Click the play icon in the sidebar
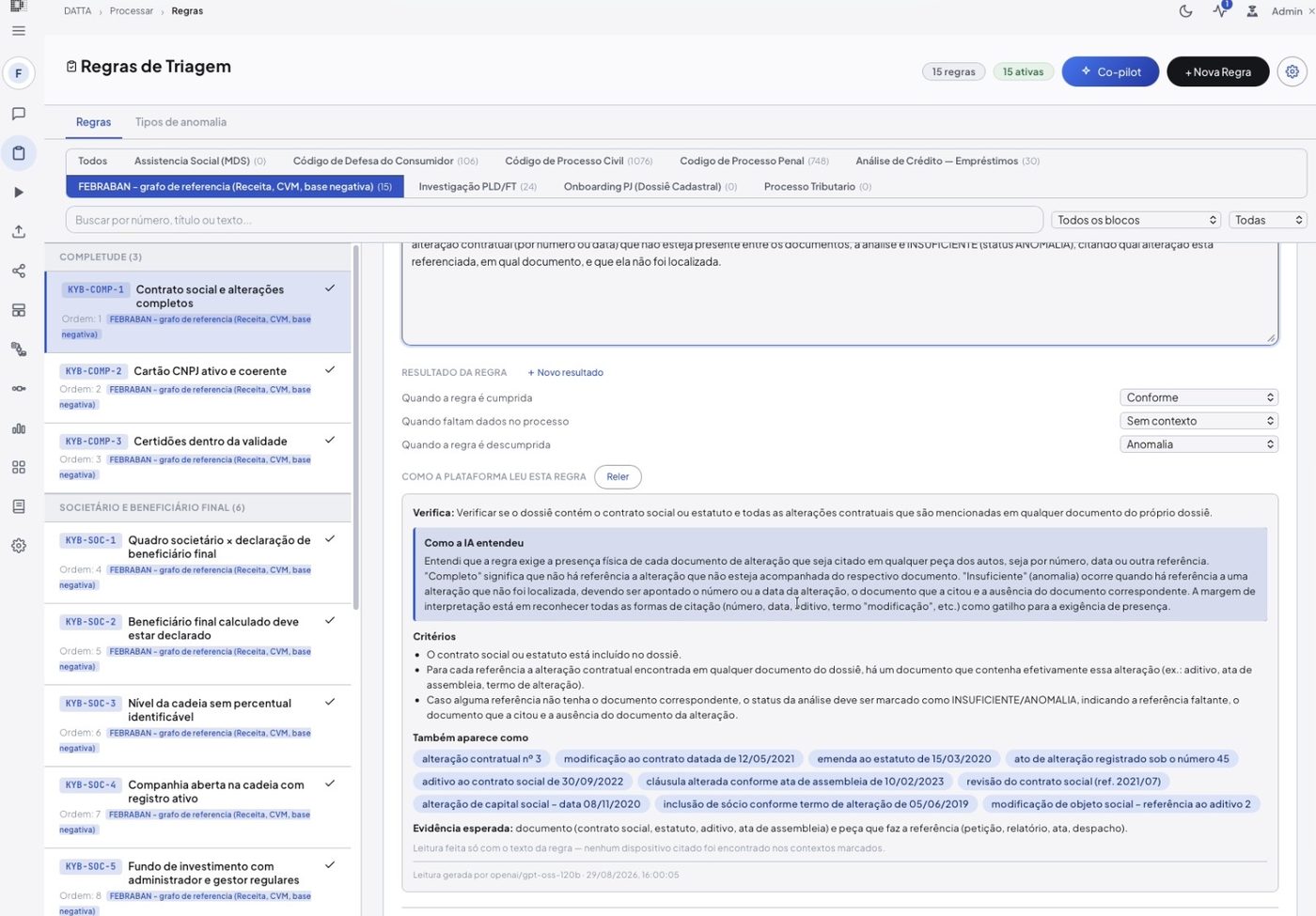 pyautogui.click(x=18, y=193)
